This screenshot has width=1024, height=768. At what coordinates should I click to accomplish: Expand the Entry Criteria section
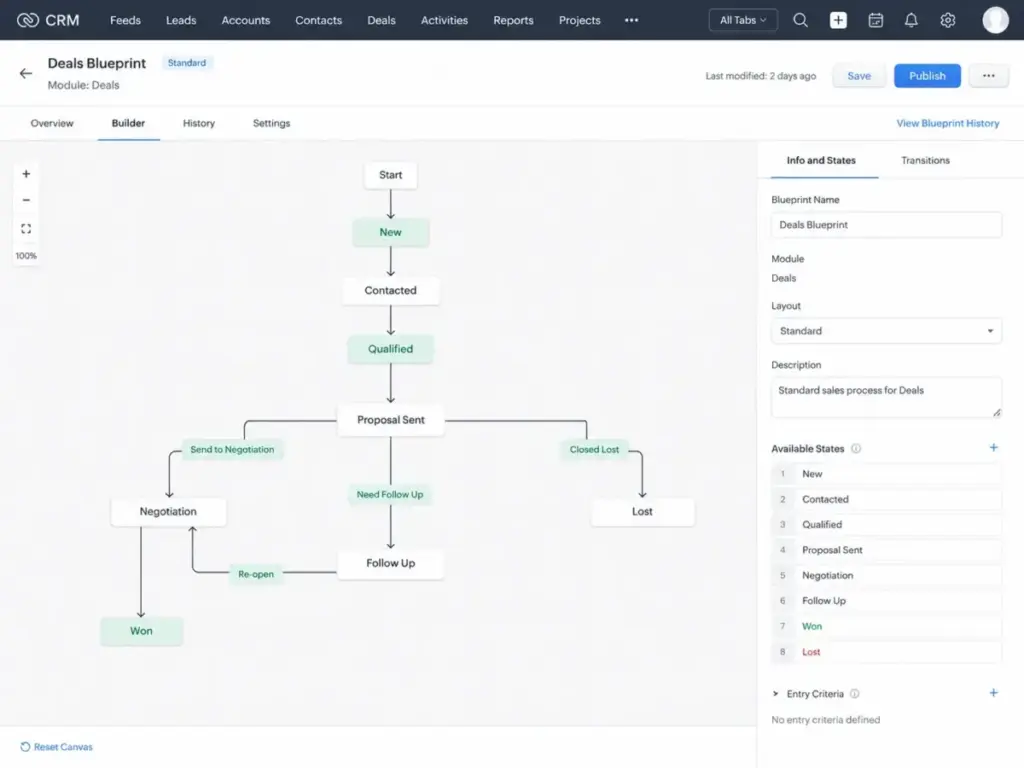[x=775, y=694]
